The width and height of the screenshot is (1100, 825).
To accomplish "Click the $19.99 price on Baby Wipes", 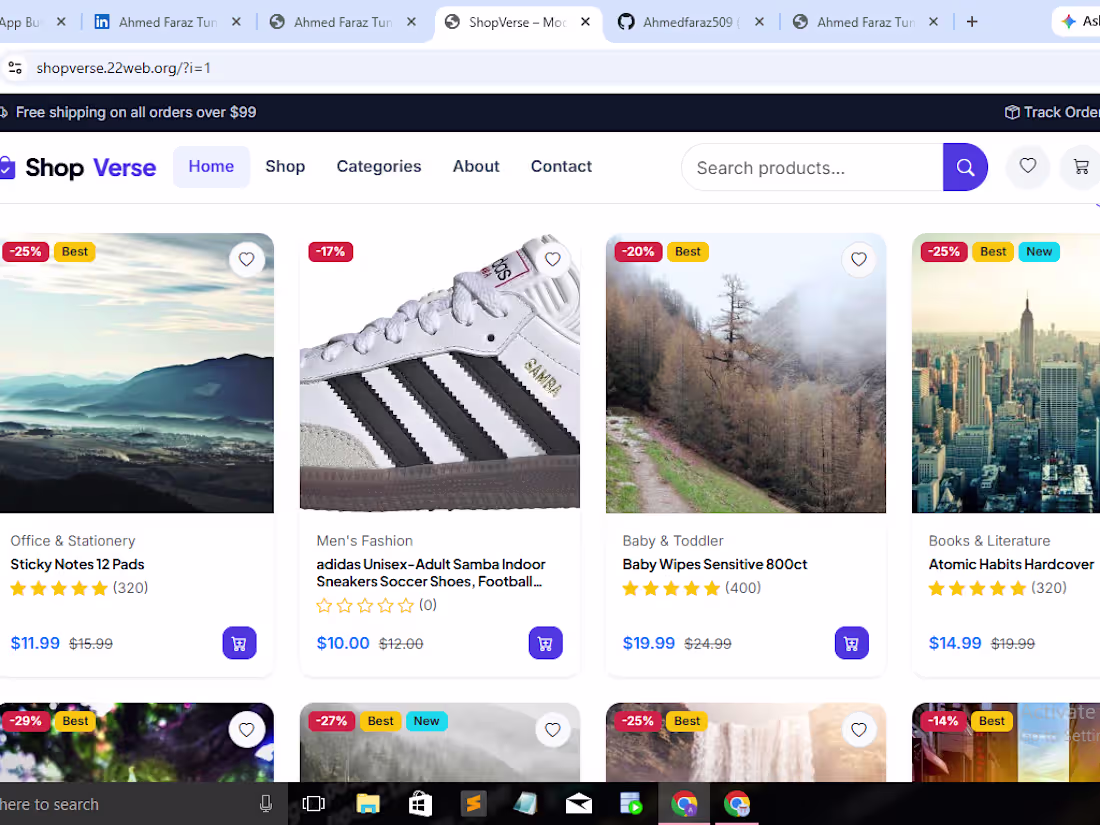I will pyautogui.click(x=649, y=643).
